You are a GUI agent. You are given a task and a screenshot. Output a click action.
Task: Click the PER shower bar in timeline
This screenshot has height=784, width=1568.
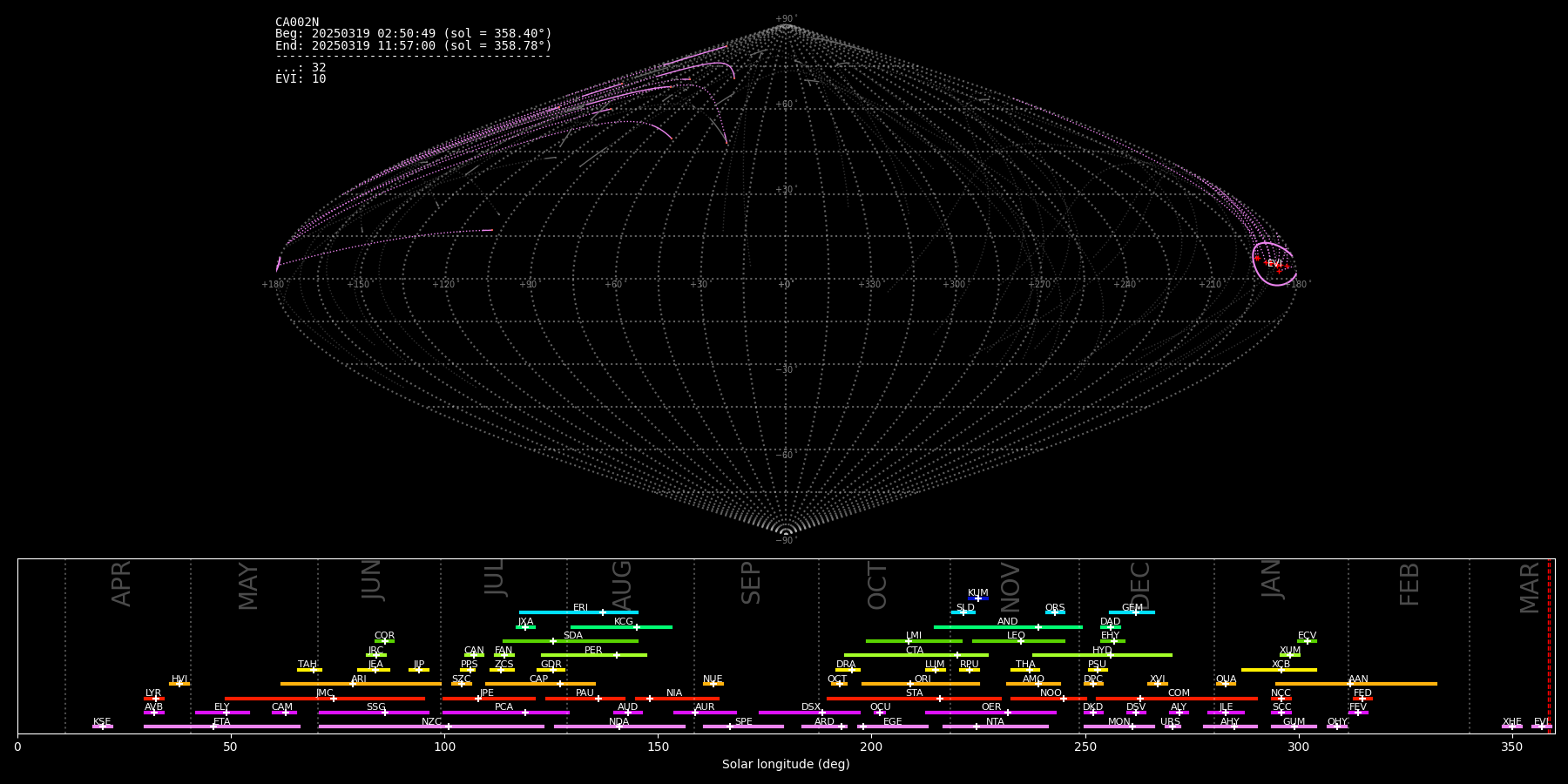click(594, 655)
